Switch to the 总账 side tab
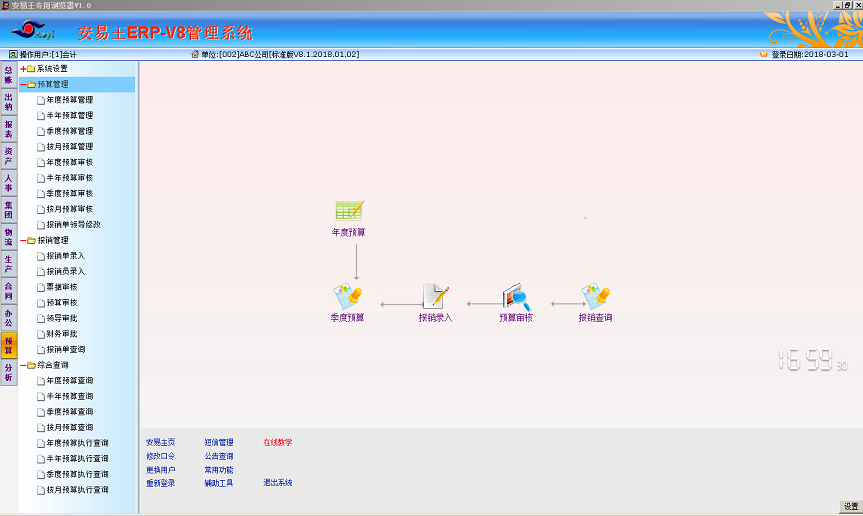This screenshot has width=863, height=516. pos(9,75)
